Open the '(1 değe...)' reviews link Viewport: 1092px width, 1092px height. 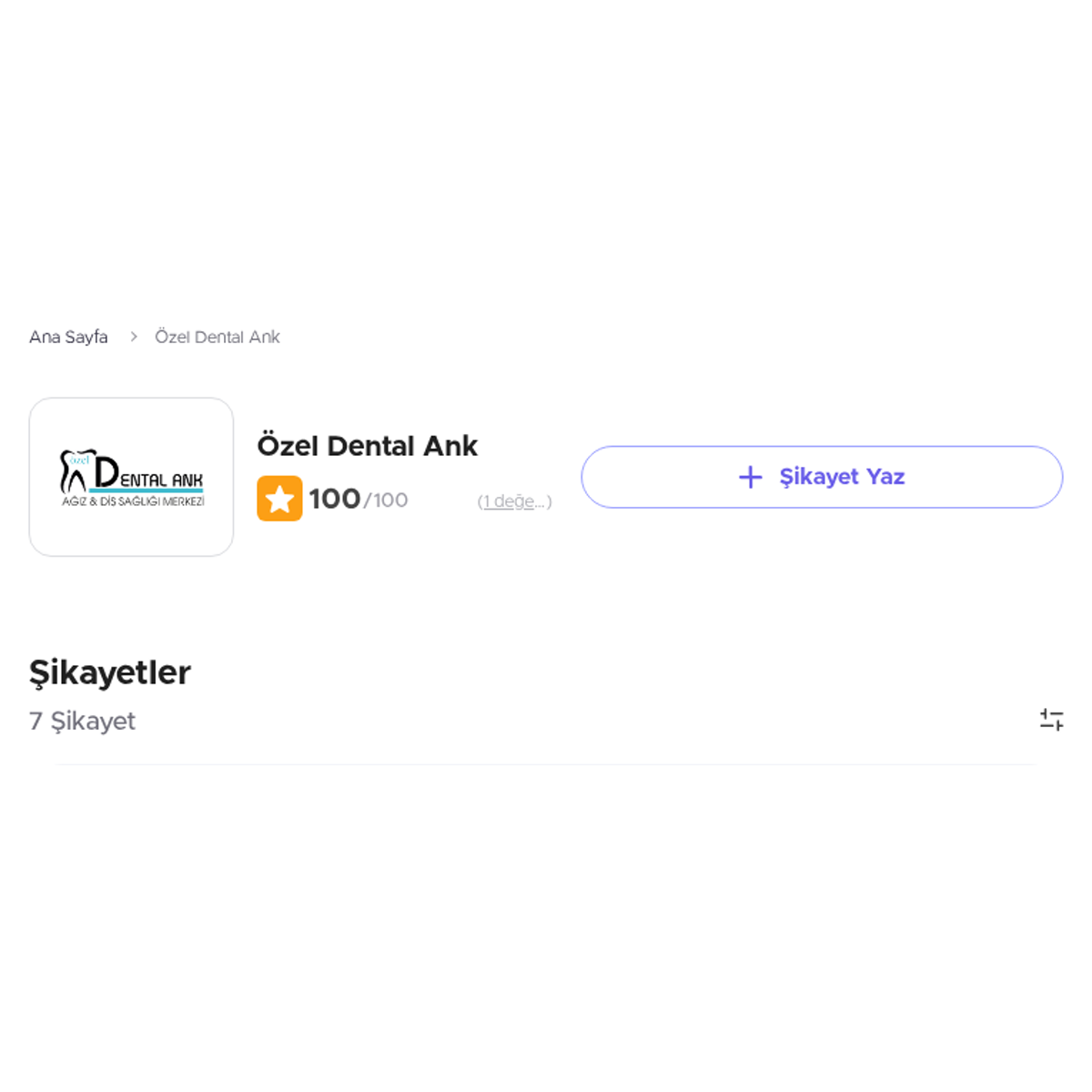click(x=515, y=501)
